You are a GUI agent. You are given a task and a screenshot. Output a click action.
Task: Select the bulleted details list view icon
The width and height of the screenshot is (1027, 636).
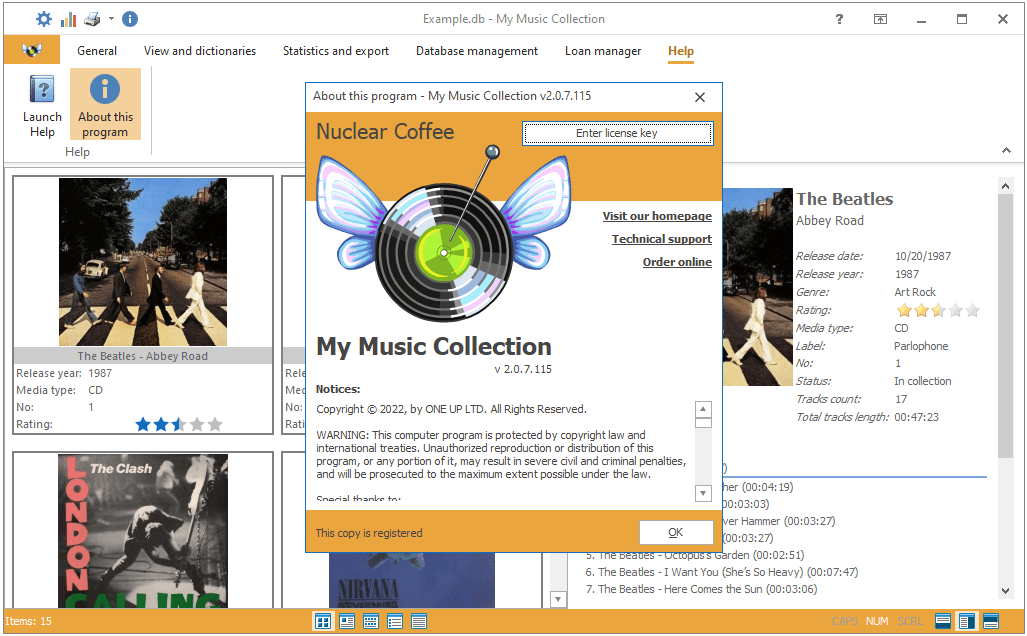tap(395, 621)
